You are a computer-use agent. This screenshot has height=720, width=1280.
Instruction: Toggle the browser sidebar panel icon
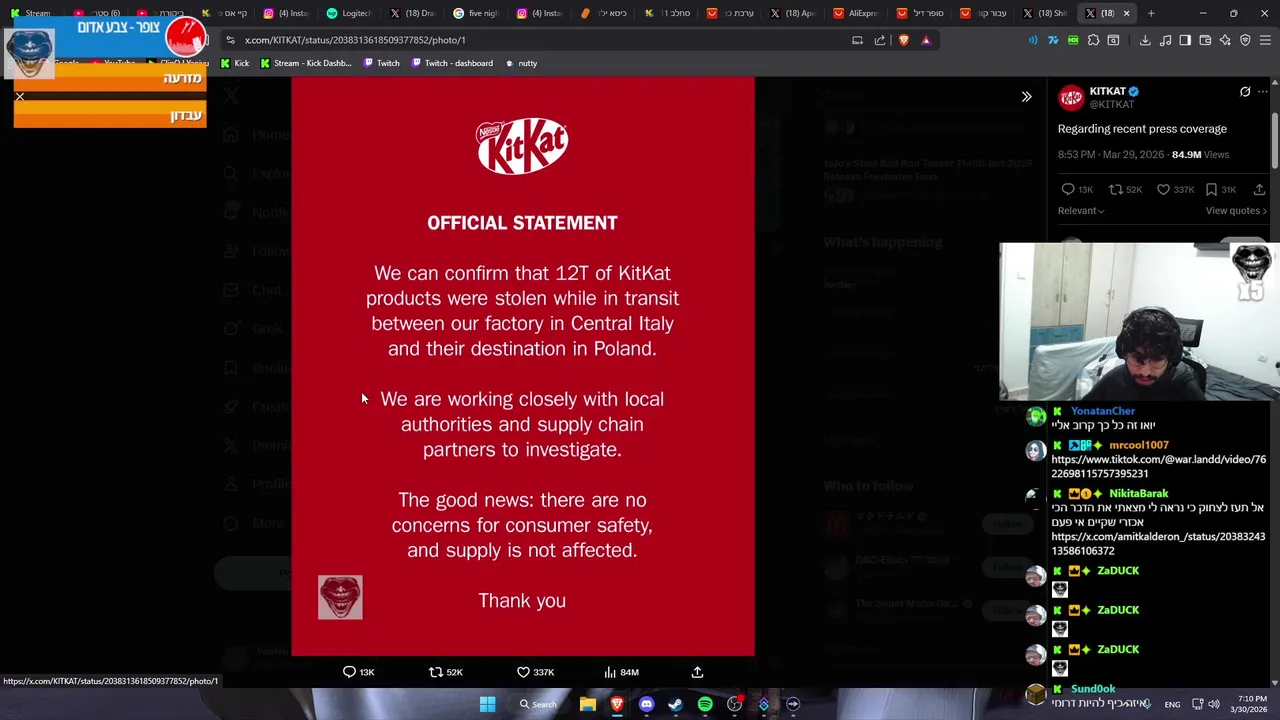(1185, 40)
